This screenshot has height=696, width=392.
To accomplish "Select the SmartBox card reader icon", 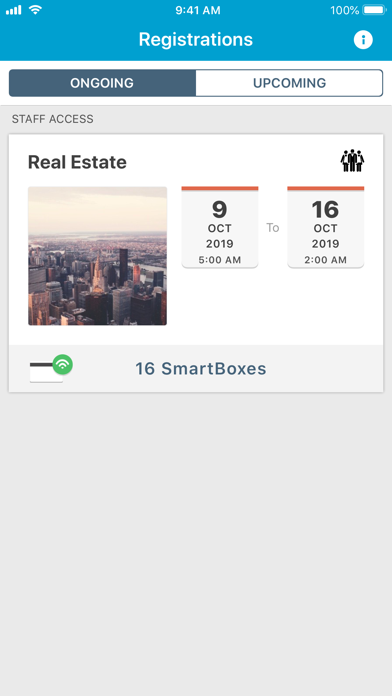I will click(46, 372).
